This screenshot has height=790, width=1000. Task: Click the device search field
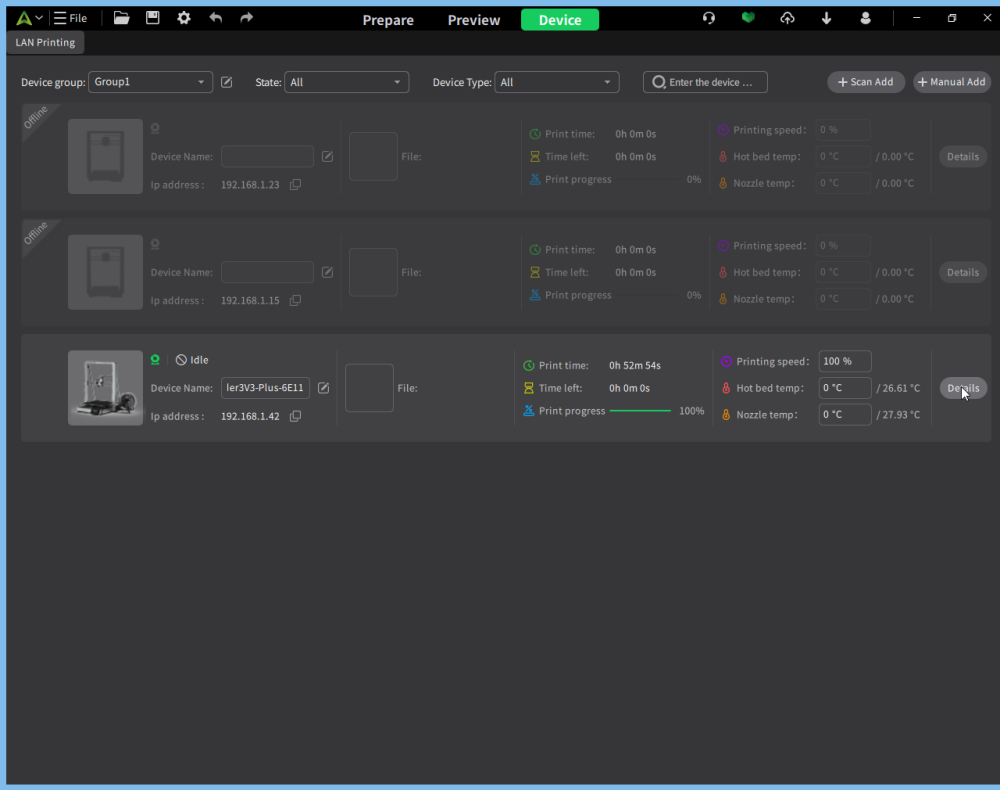(x=705, y=82)
